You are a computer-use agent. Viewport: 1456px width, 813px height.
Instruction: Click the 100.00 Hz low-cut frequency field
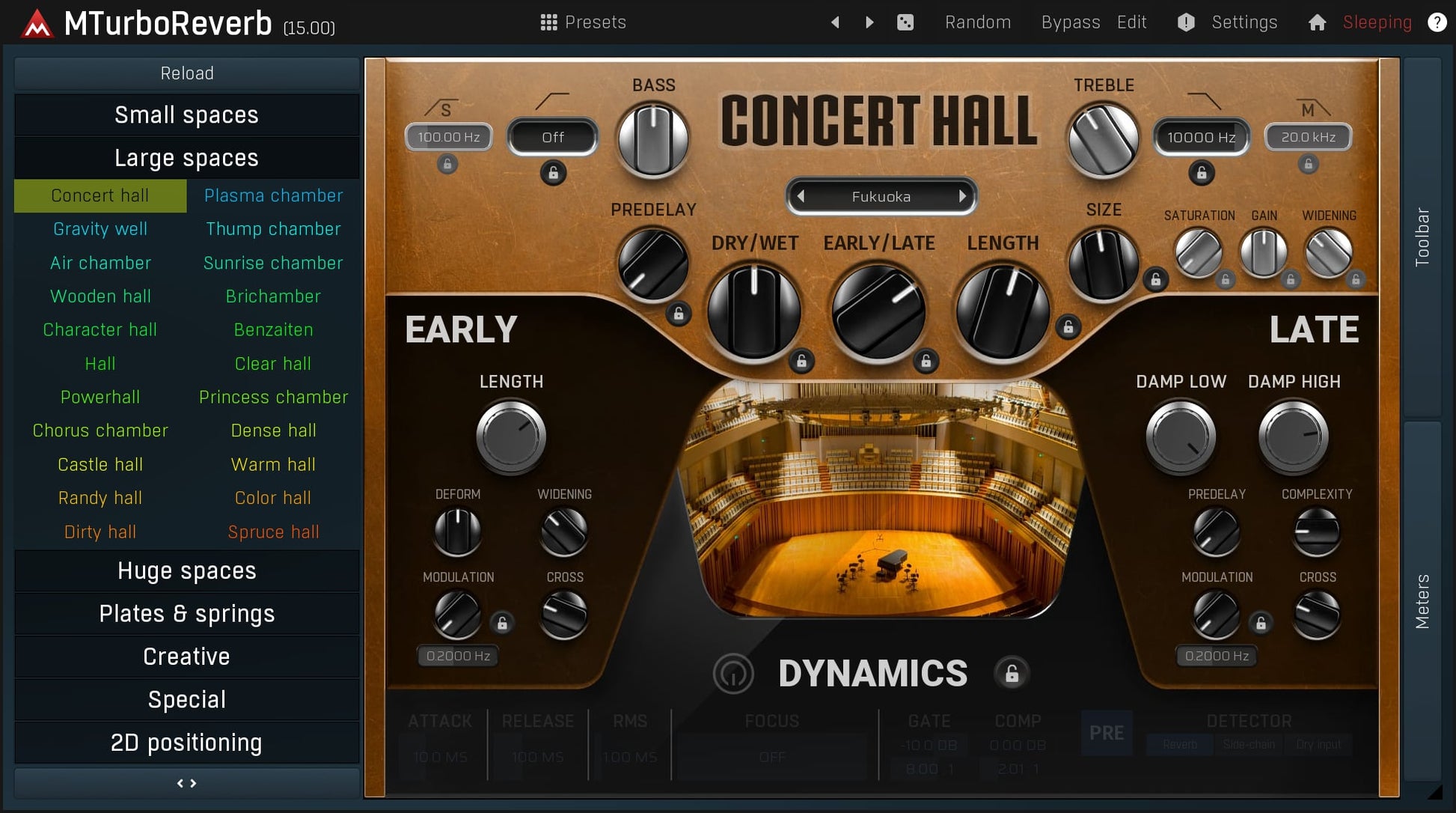[448, 137]
